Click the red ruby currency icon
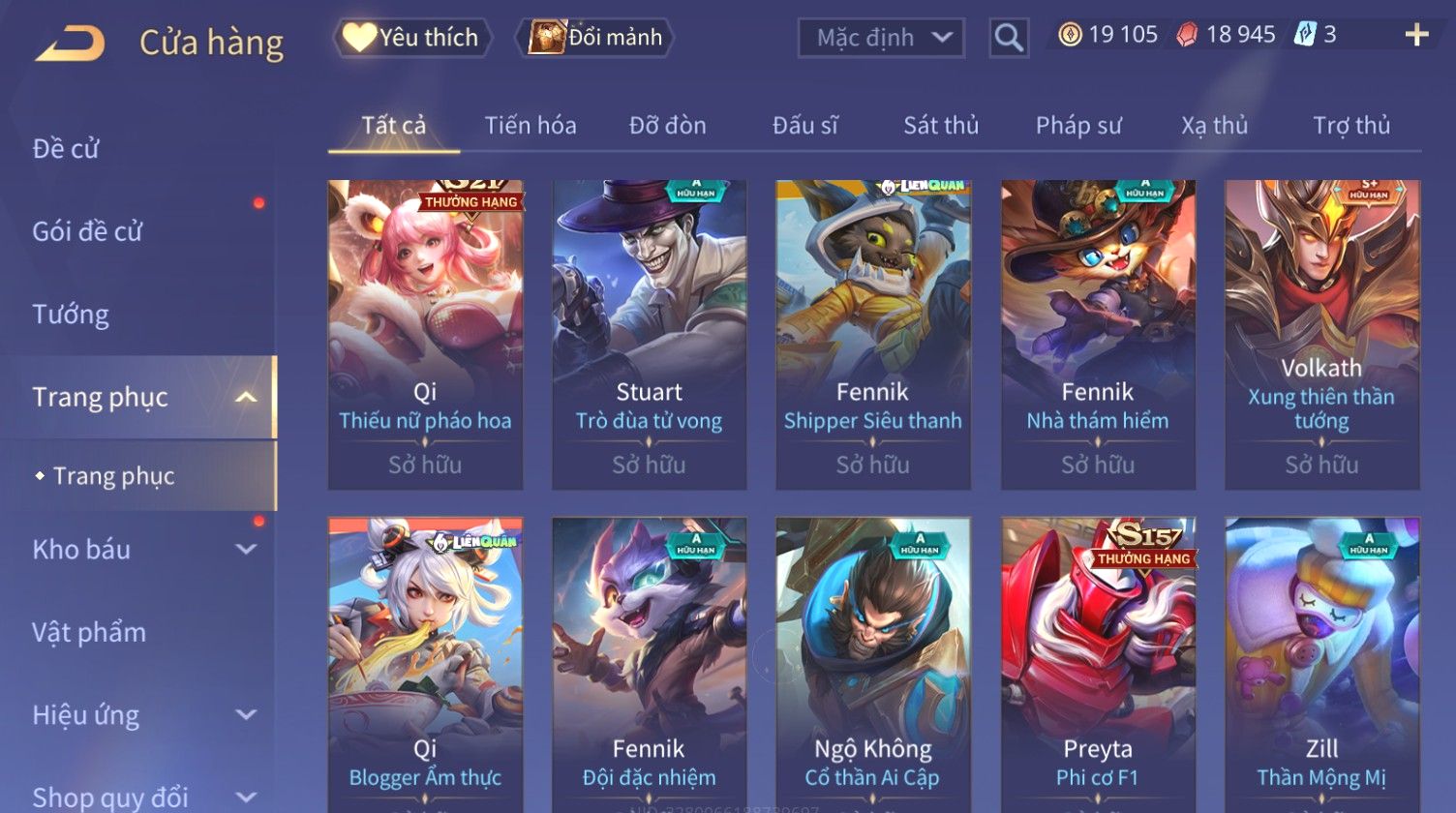This screenshot has height=813, width=1456. pos(1186,35)
